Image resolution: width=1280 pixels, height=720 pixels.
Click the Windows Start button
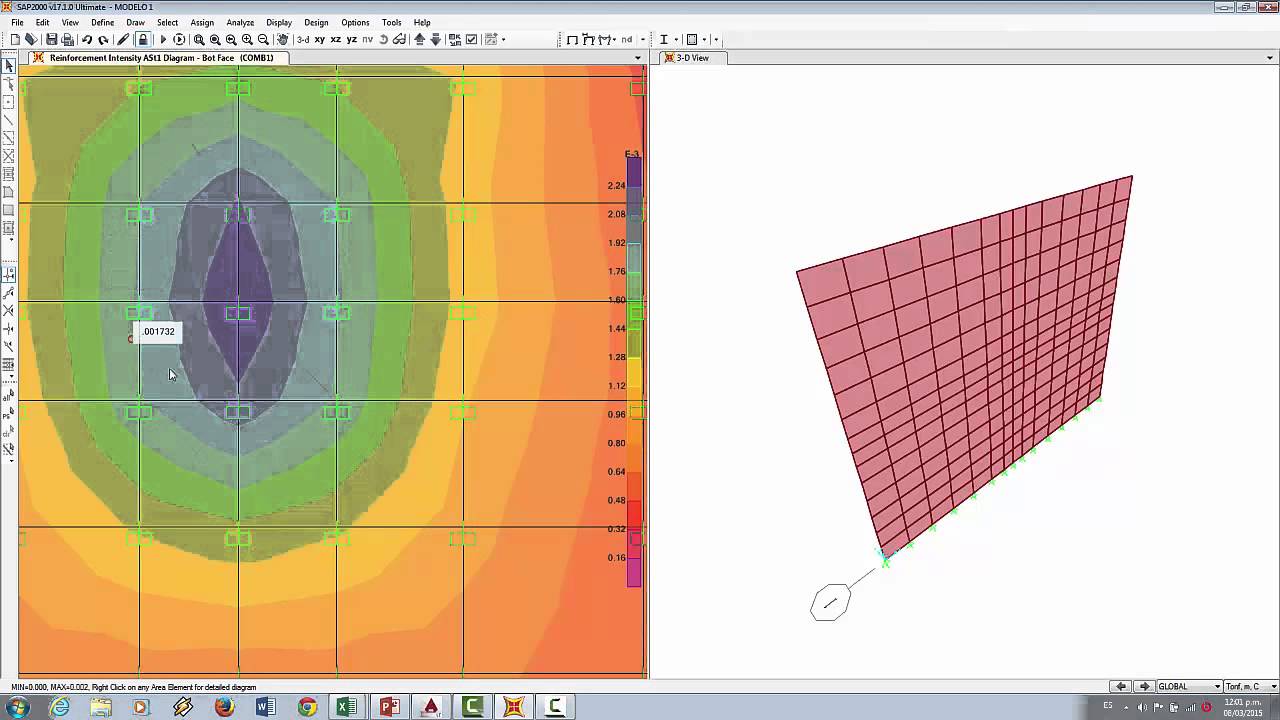17,707
